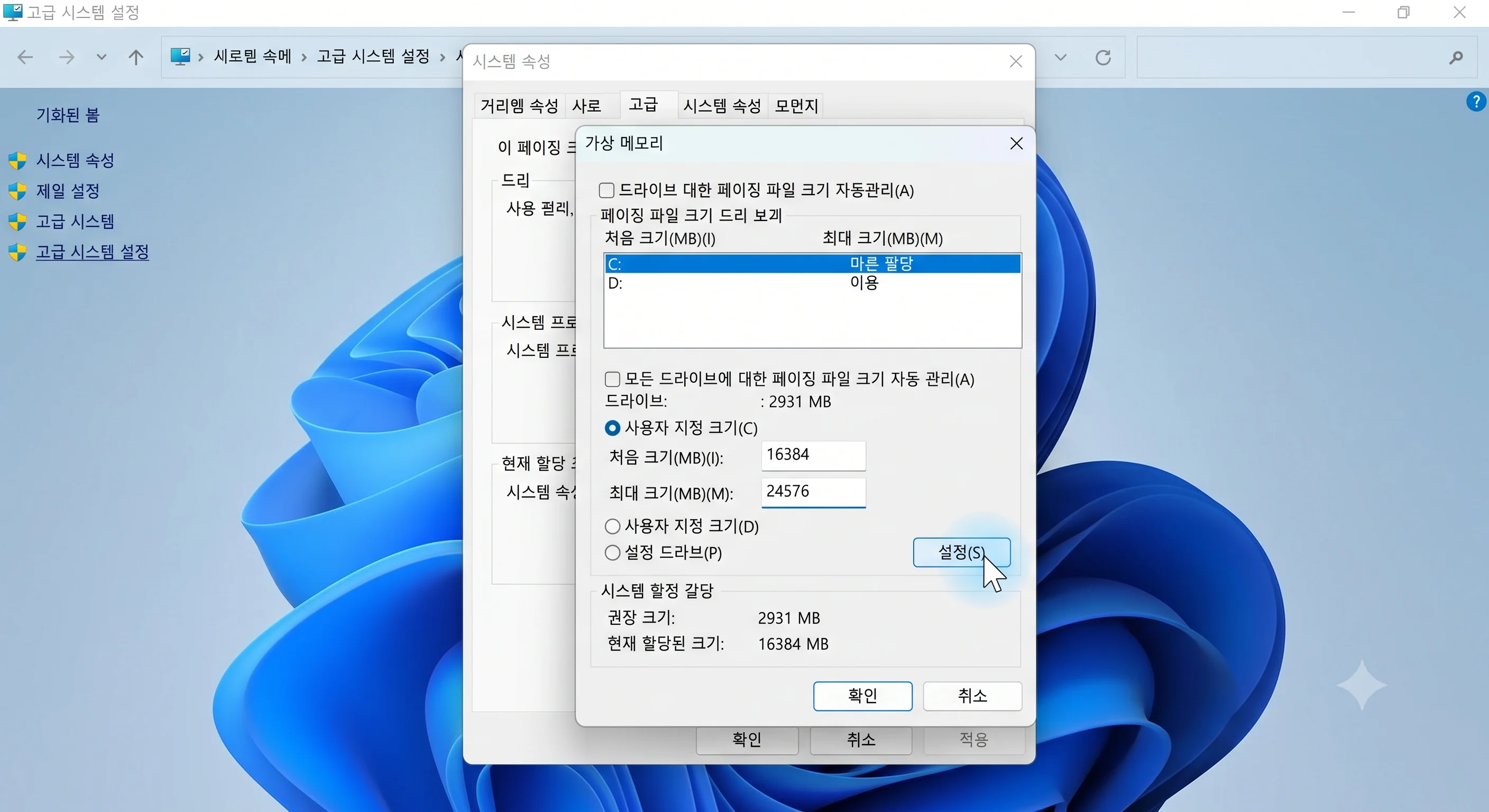Screen dimensions: 1489x812
Task: Open recent locations chevron
Action: pyautogui.click(x=101, y=57)
